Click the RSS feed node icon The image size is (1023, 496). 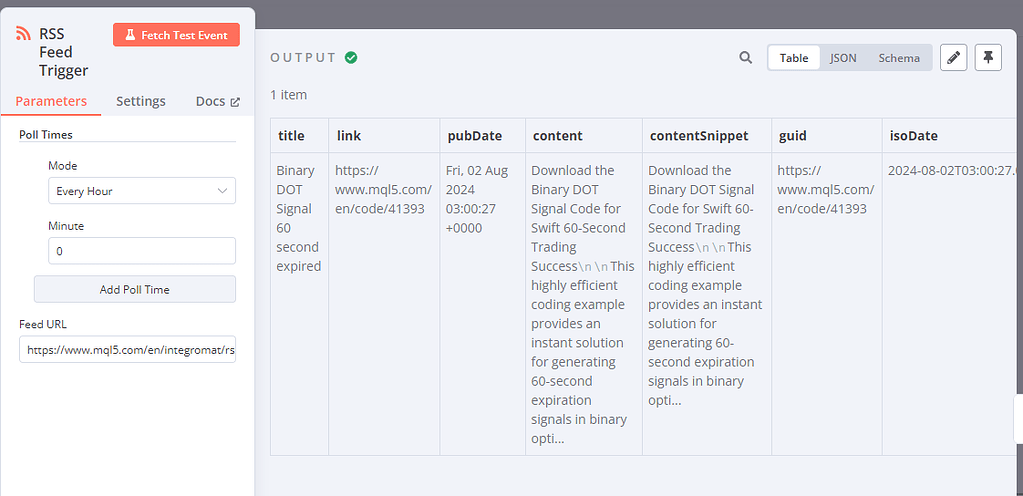(x=23, y=34)
